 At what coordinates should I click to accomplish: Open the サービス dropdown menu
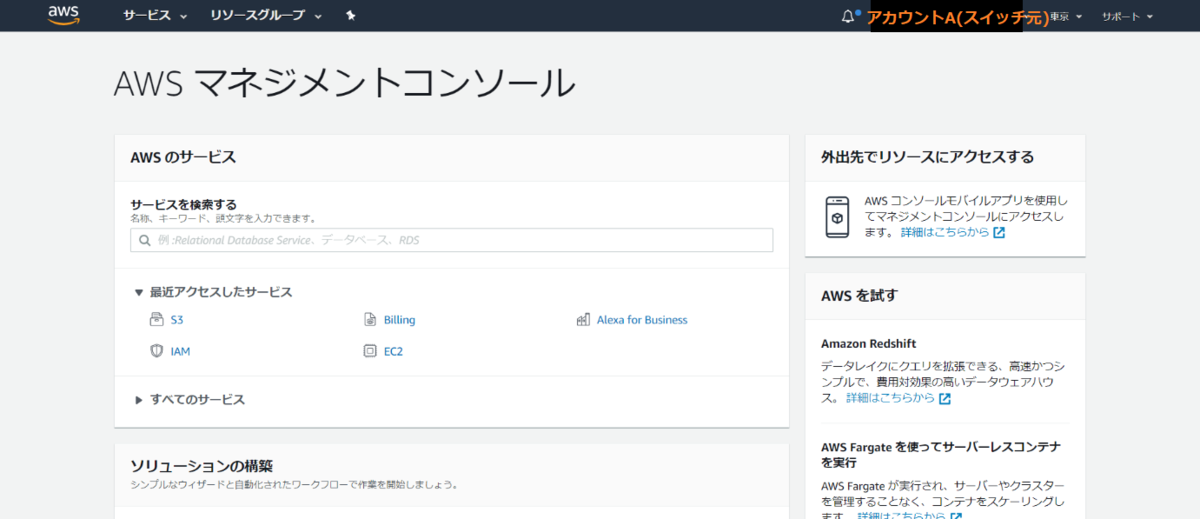click(155, 16)
